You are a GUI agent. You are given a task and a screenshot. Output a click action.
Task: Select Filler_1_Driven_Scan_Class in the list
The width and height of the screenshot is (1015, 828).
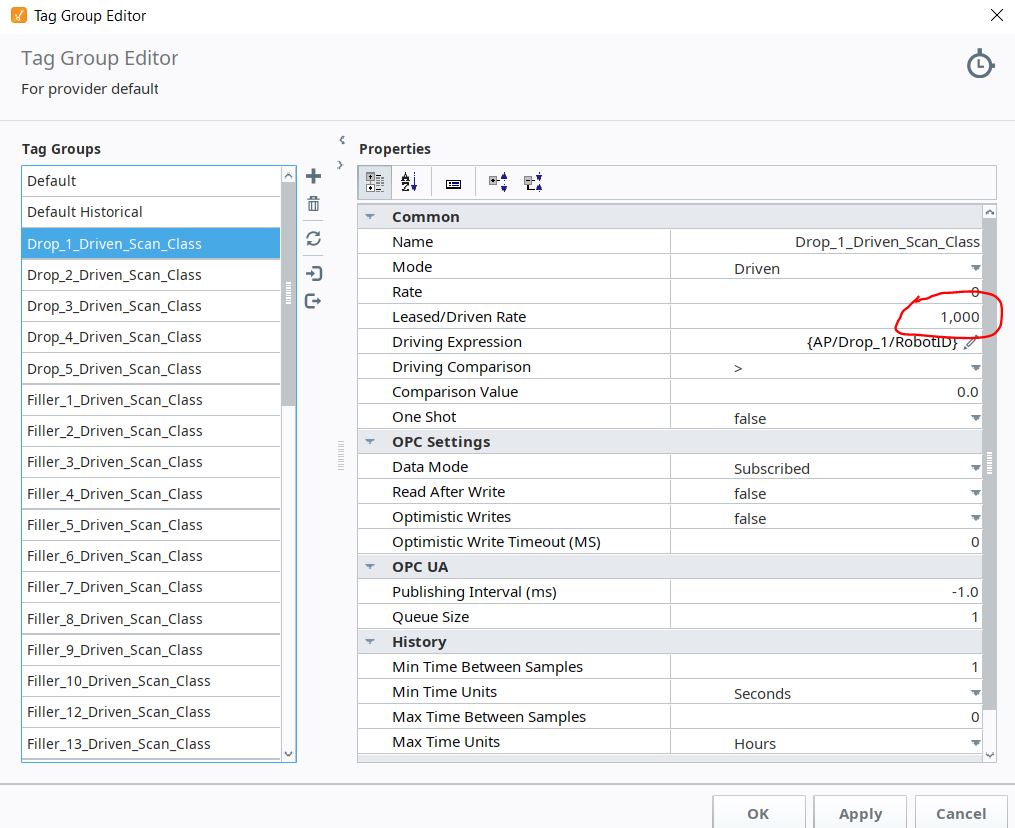[114, 400]
